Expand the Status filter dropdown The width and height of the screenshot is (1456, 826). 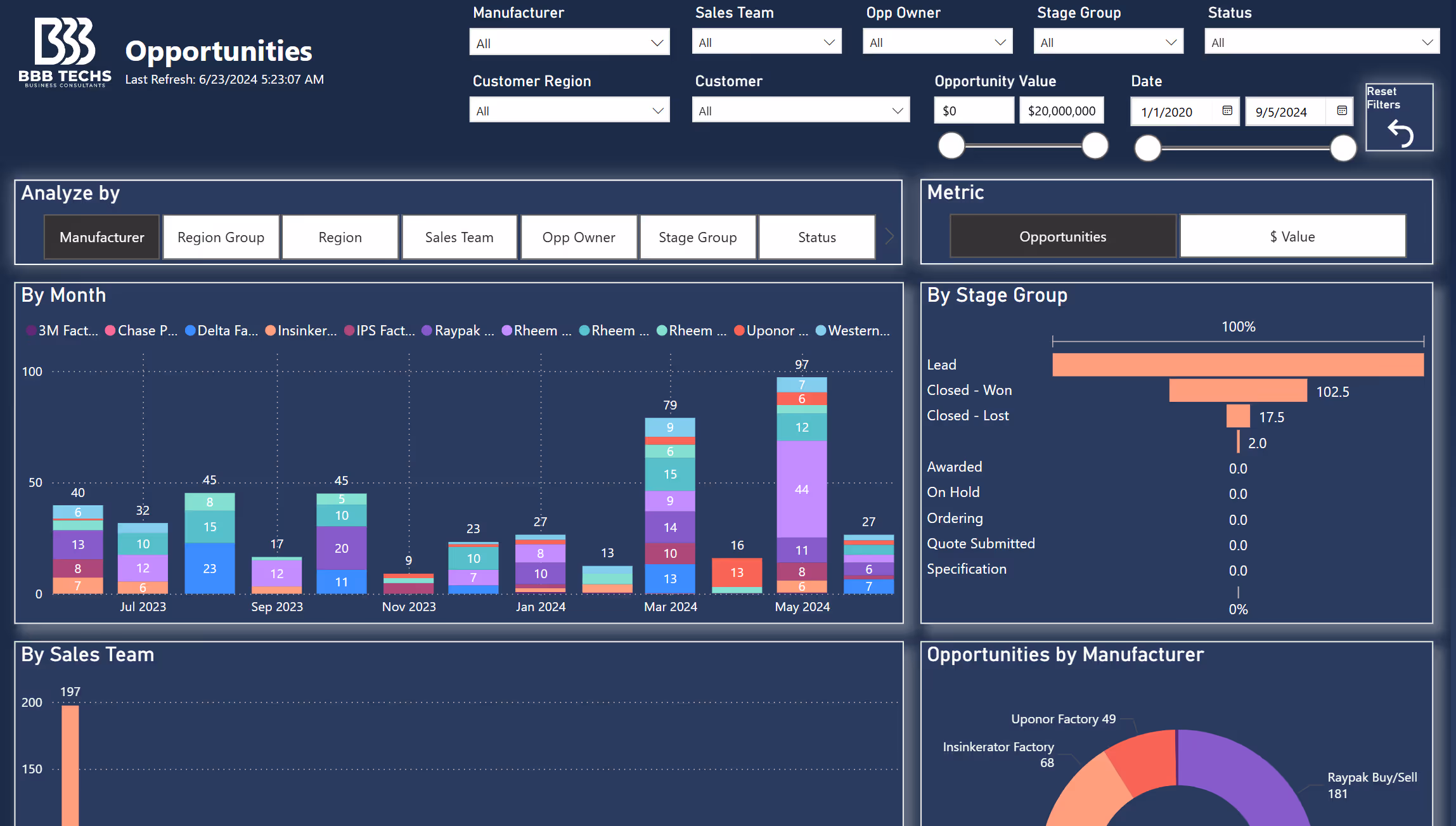click(x=1322, y=42)
